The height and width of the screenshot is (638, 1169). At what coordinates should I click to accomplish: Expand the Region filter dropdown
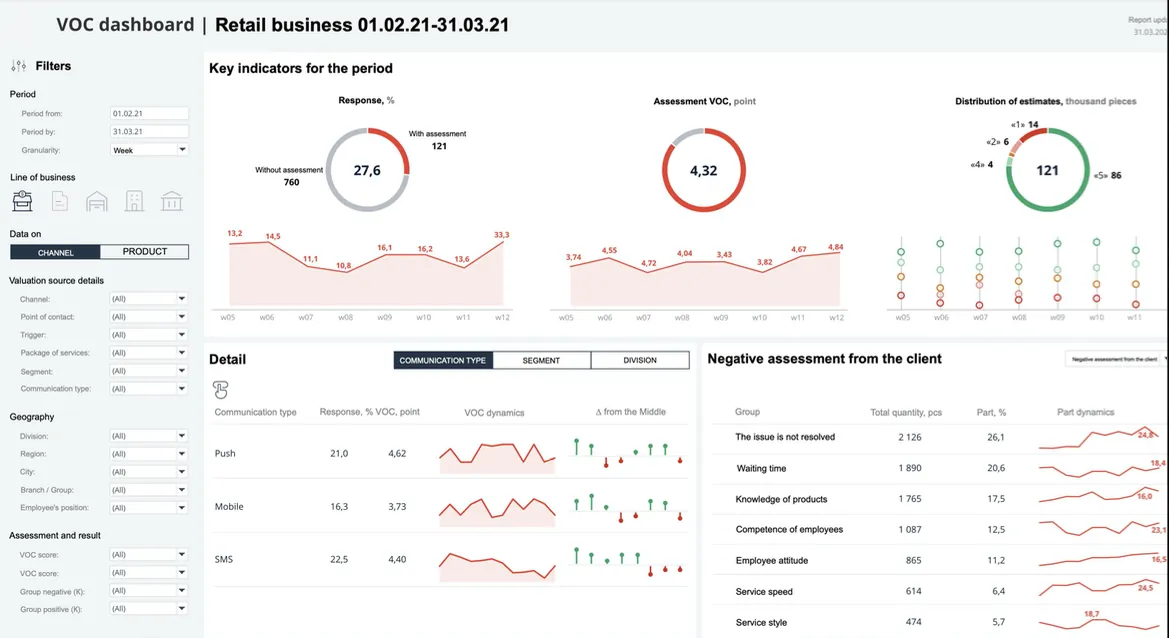(x=149, y=454)
